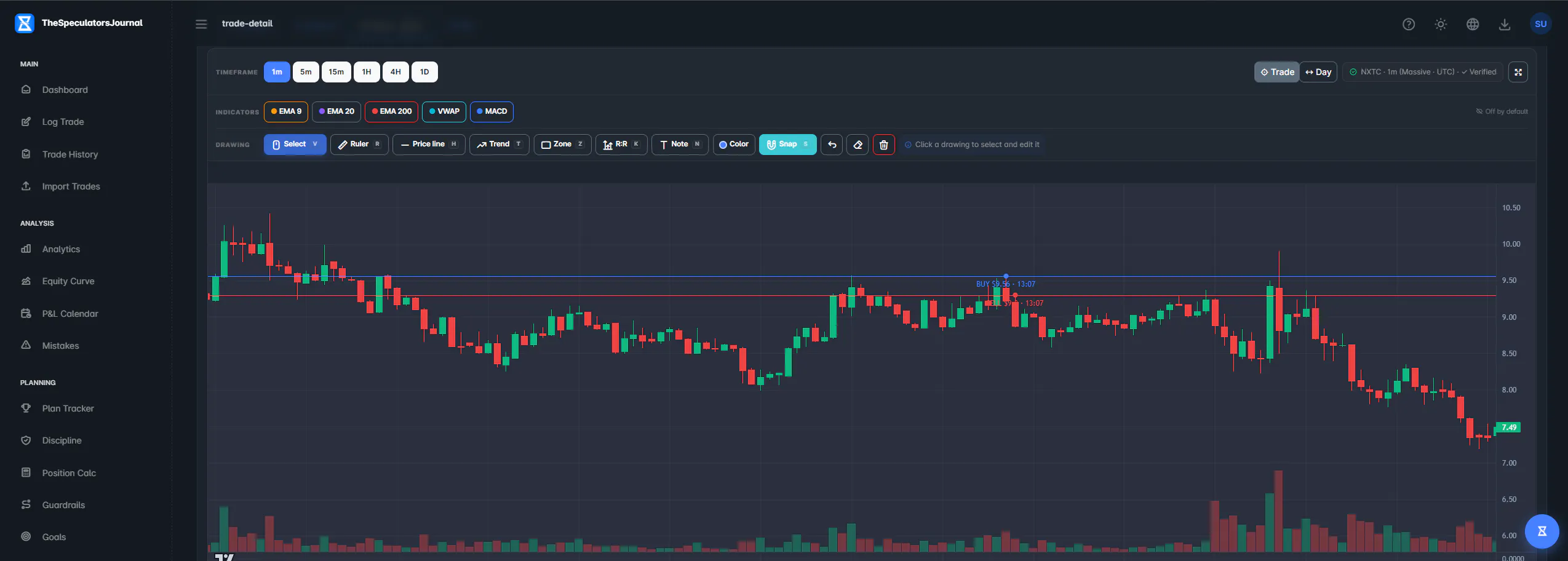
Task: Select the 5m timeframe
Action: 306,72
